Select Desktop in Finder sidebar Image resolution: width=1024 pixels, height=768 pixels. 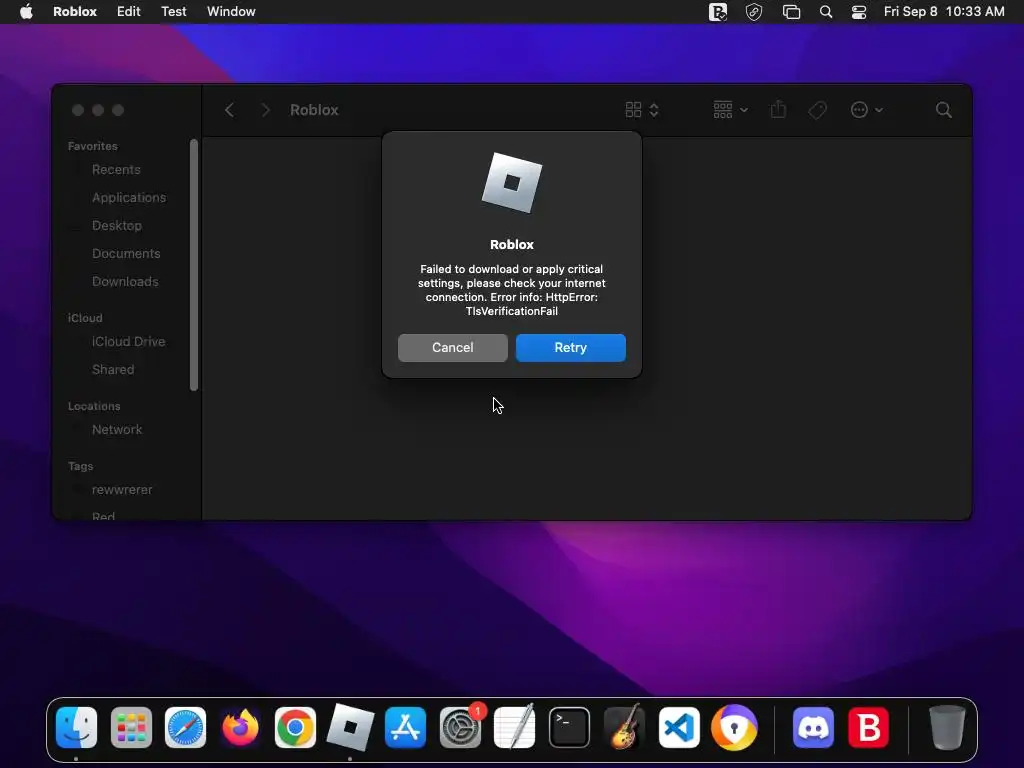[x=117, y=226]
